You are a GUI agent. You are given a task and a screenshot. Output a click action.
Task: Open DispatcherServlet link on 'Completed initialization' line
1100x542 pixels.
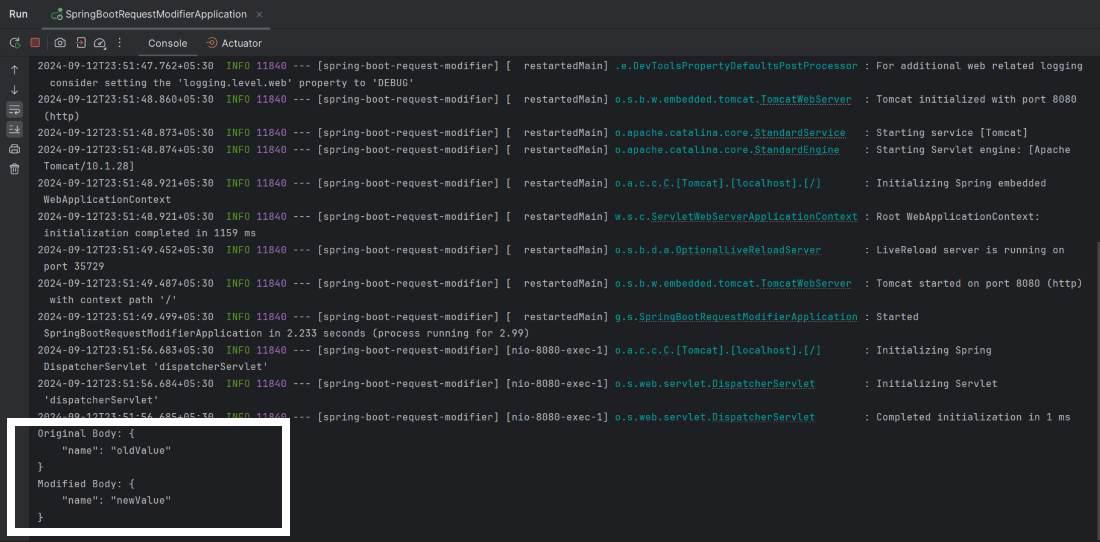click(763, 417)
